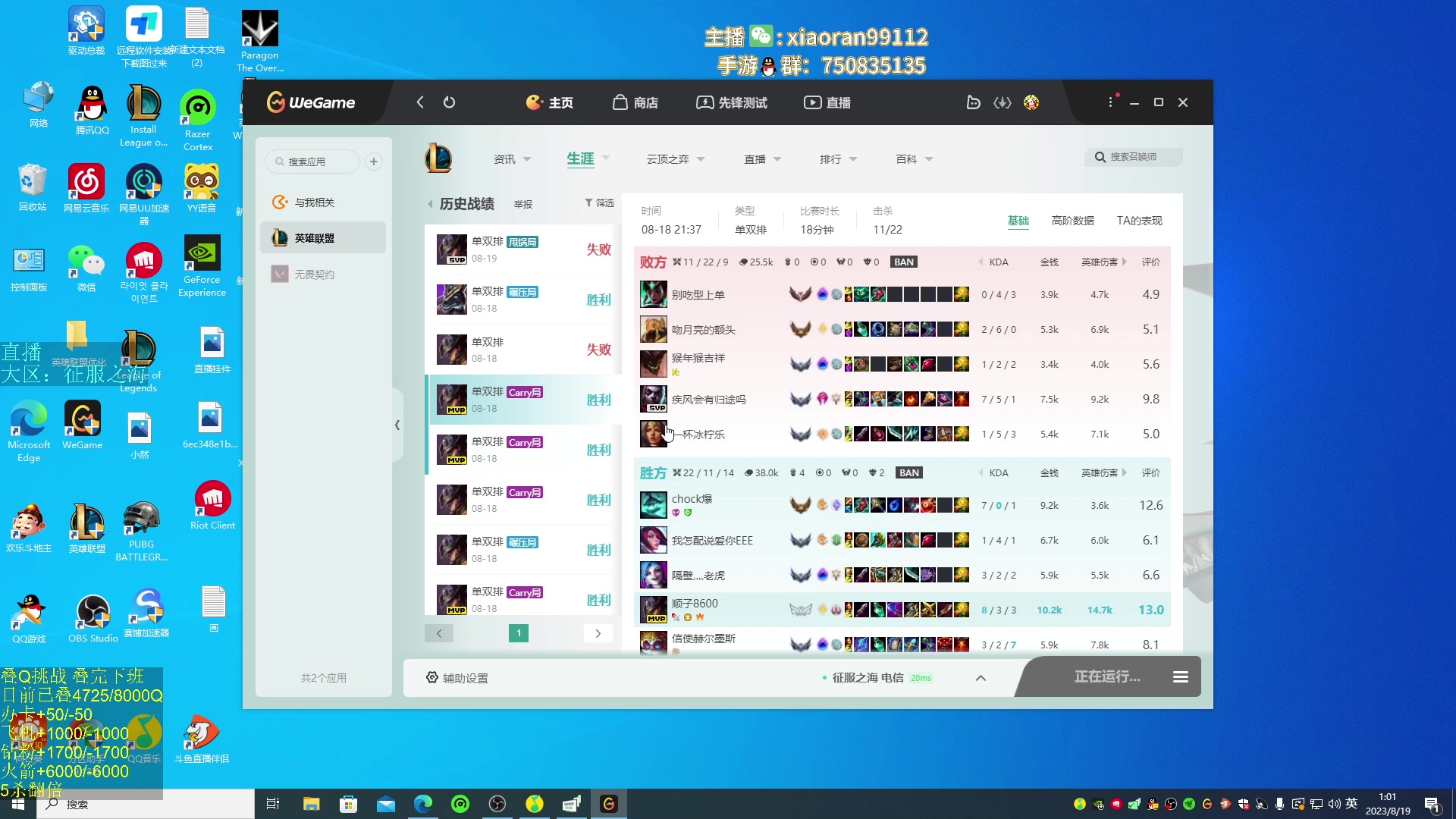
Task: Click the 正在运行 running status button
Action: [1106, 677]
